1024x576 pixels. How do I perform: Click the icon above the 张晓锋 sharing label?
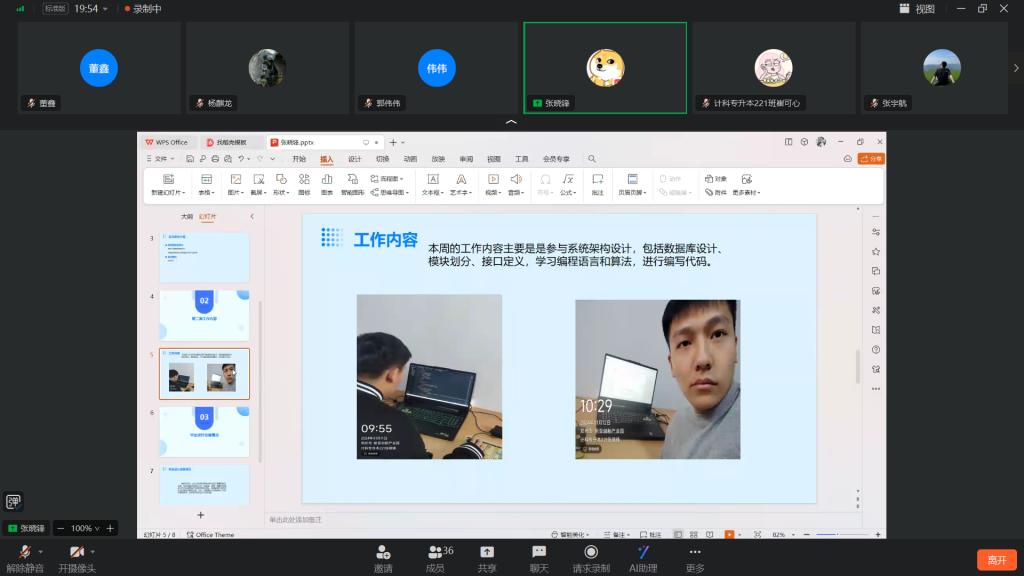(14, 502)
